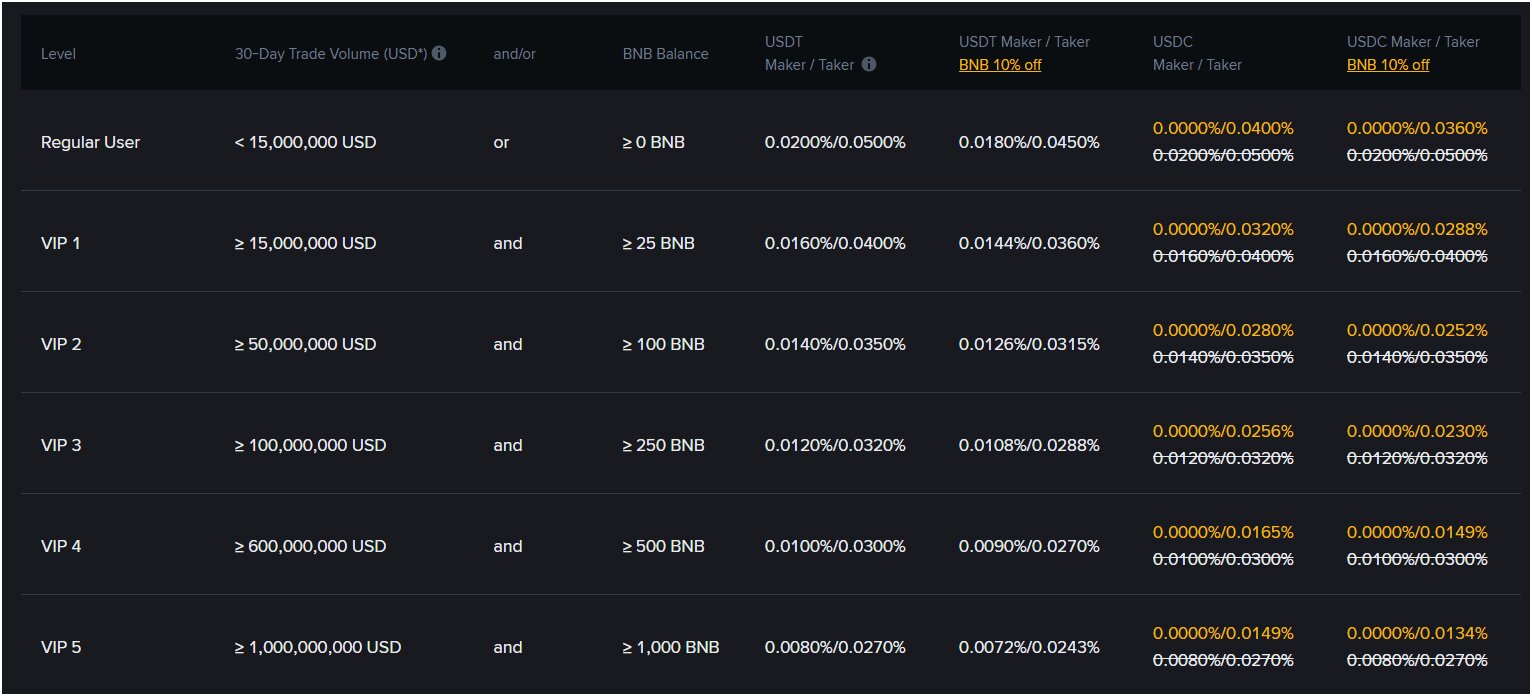Select the VIP 1 level cell

tap(61, 243)
